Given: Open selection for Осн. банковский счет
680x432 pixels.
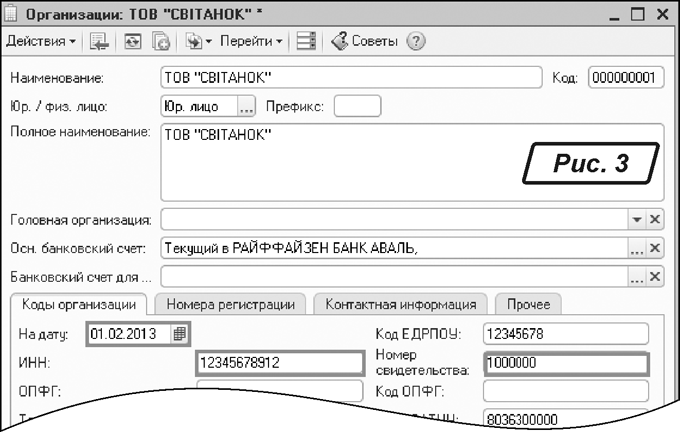Looking at the screenshot, I should pyautogui.click(x=637, y=249).
